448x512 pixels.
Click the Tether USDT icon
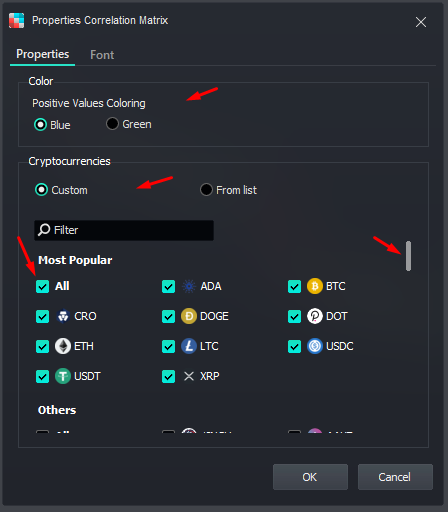point(63,376)
